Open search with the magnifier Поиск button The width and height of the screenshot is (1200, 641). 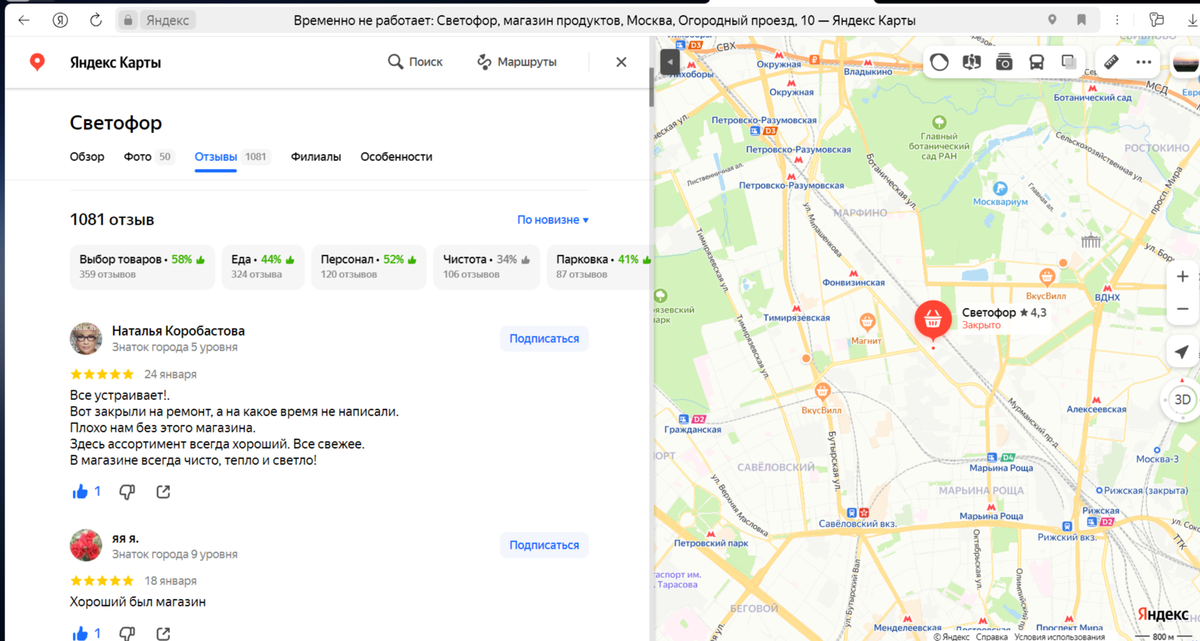click(415, 62)
